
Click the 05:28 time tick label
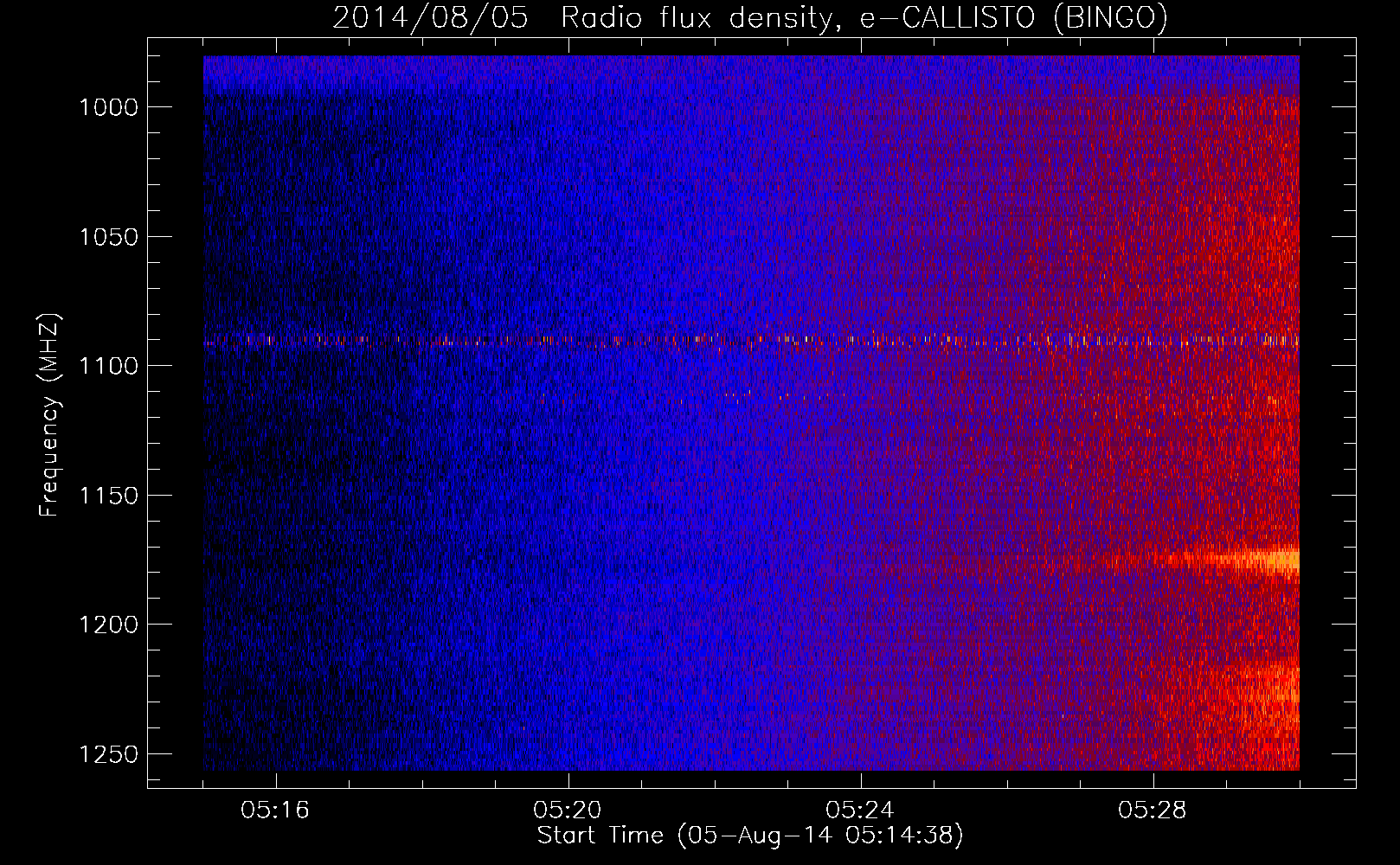(1153, 811)
